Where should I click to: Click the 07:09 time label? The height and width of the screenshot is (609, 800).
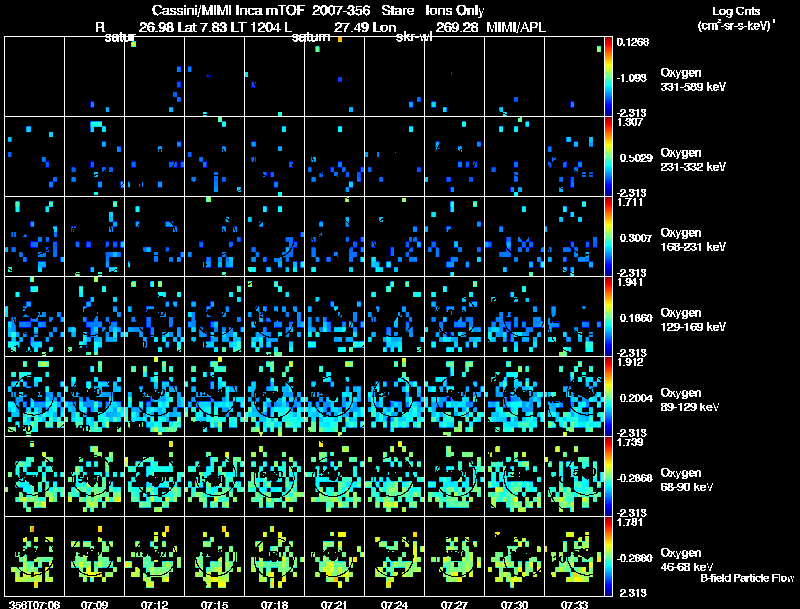tap(94, 604)
